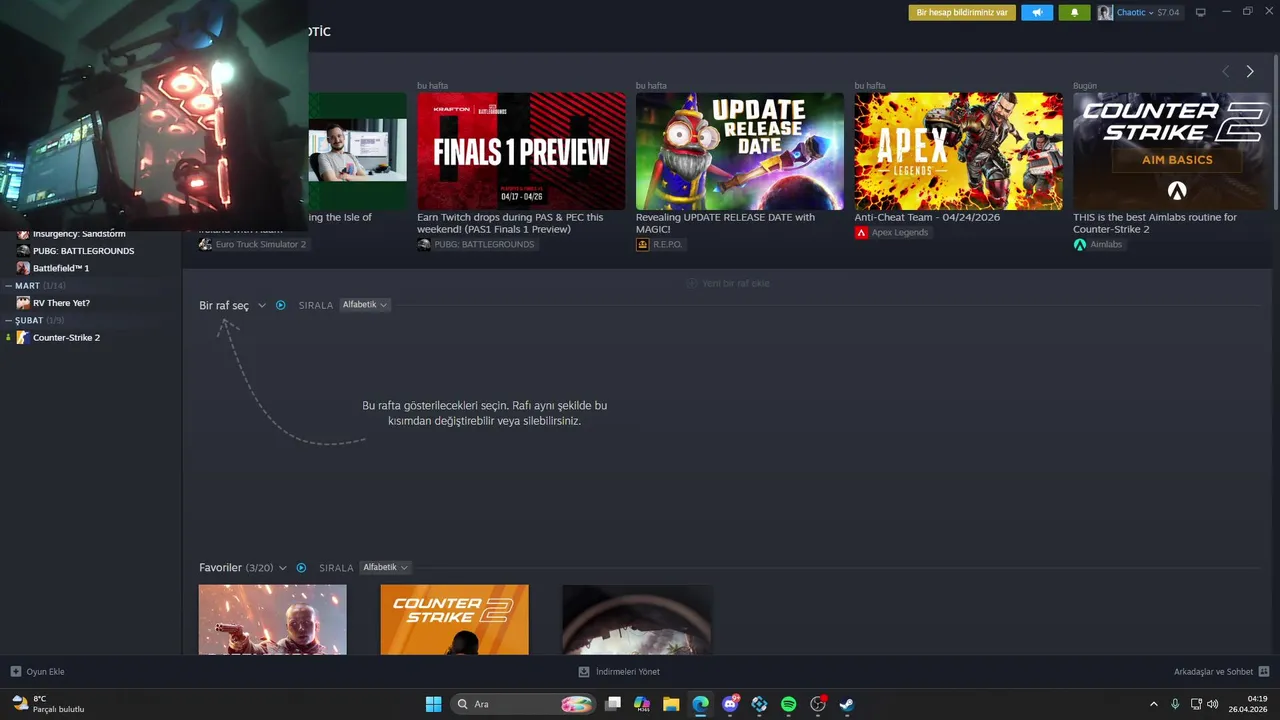The width and height of the screenshot is (1280, 720).
Task: Click the R.E.P.O. game icon
Action: click(x=642, y=244)
